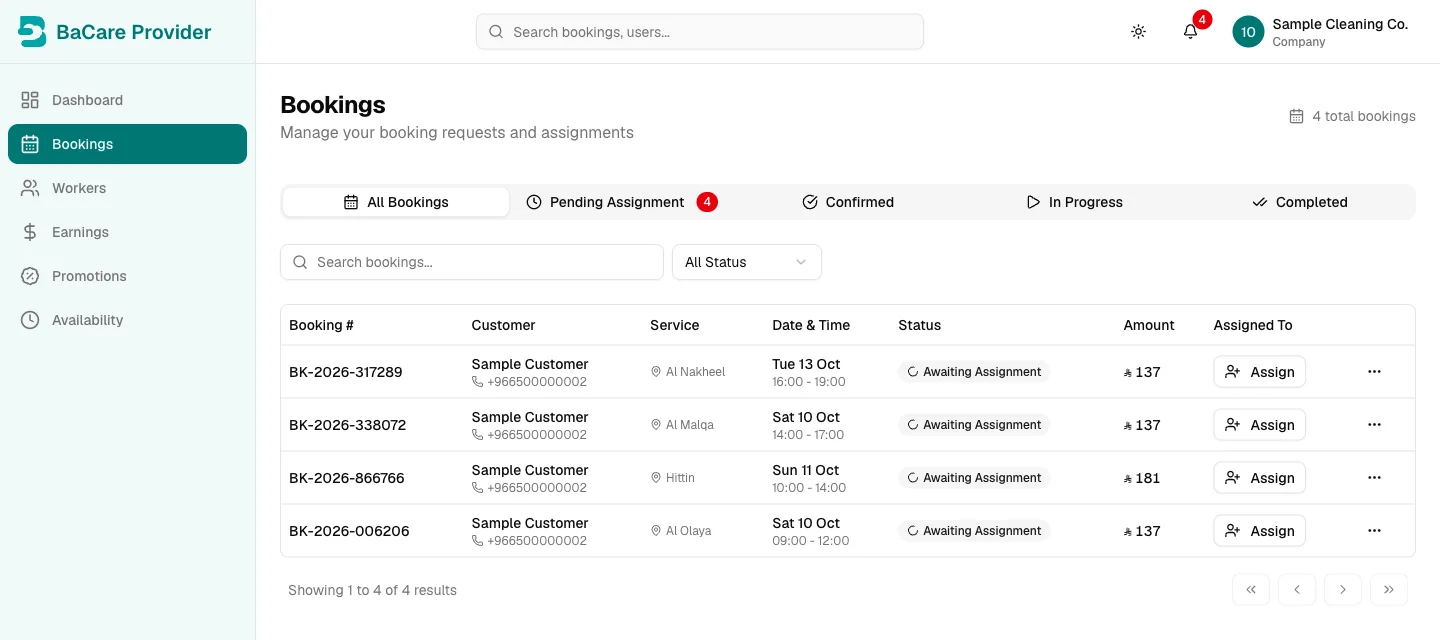Click the BaCare Provider logo
1440x640 pixels.
point(115,32)
